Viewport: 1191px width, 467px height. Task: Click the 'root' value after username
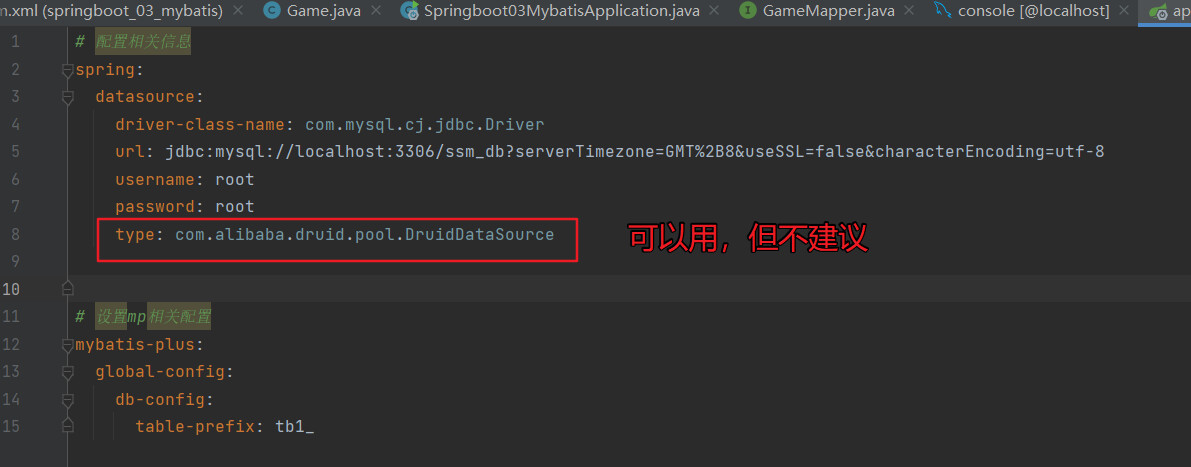[235, 180]
